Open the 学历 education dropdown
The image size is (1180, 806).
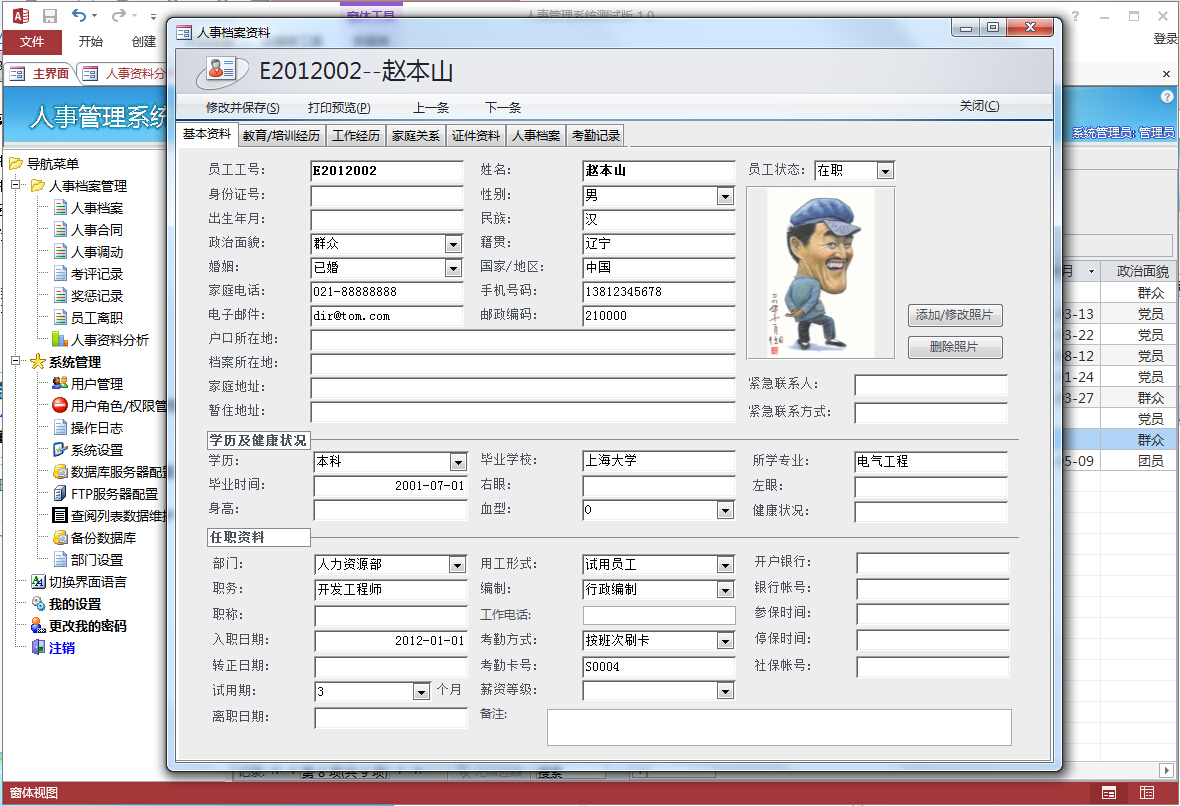pyautogui.click(x=459, y=462)
